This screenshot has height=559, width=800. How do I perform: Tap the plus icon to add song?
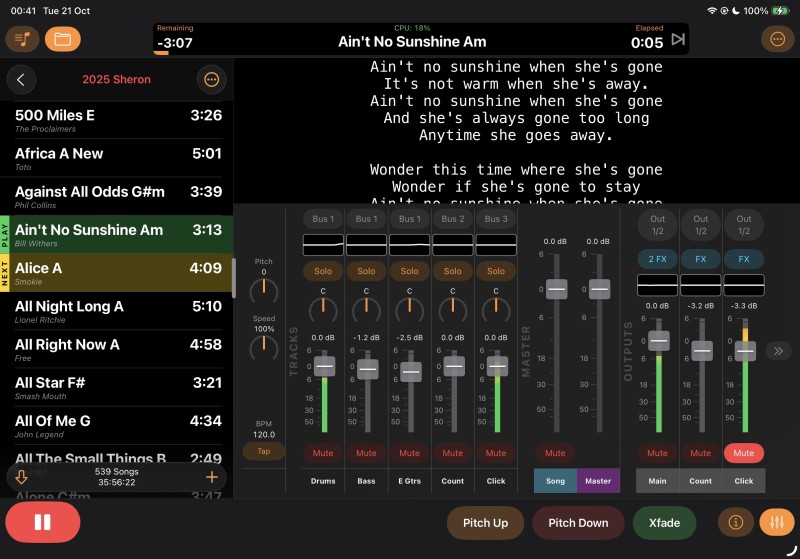click(x=211, y=477)
